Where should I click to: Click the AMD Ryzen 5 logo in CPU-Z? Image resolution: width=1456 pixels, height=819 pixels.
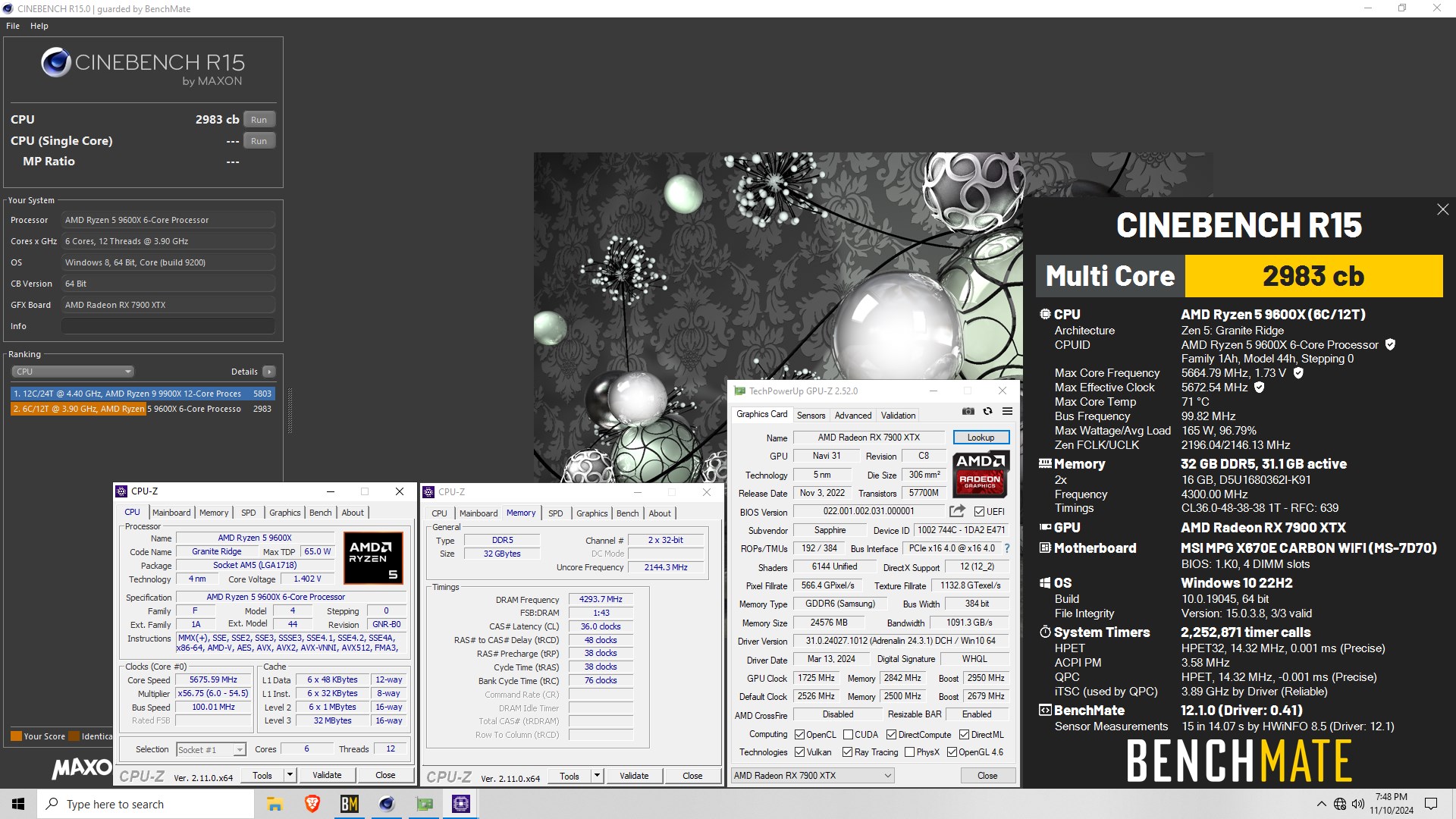click(373, 558)
